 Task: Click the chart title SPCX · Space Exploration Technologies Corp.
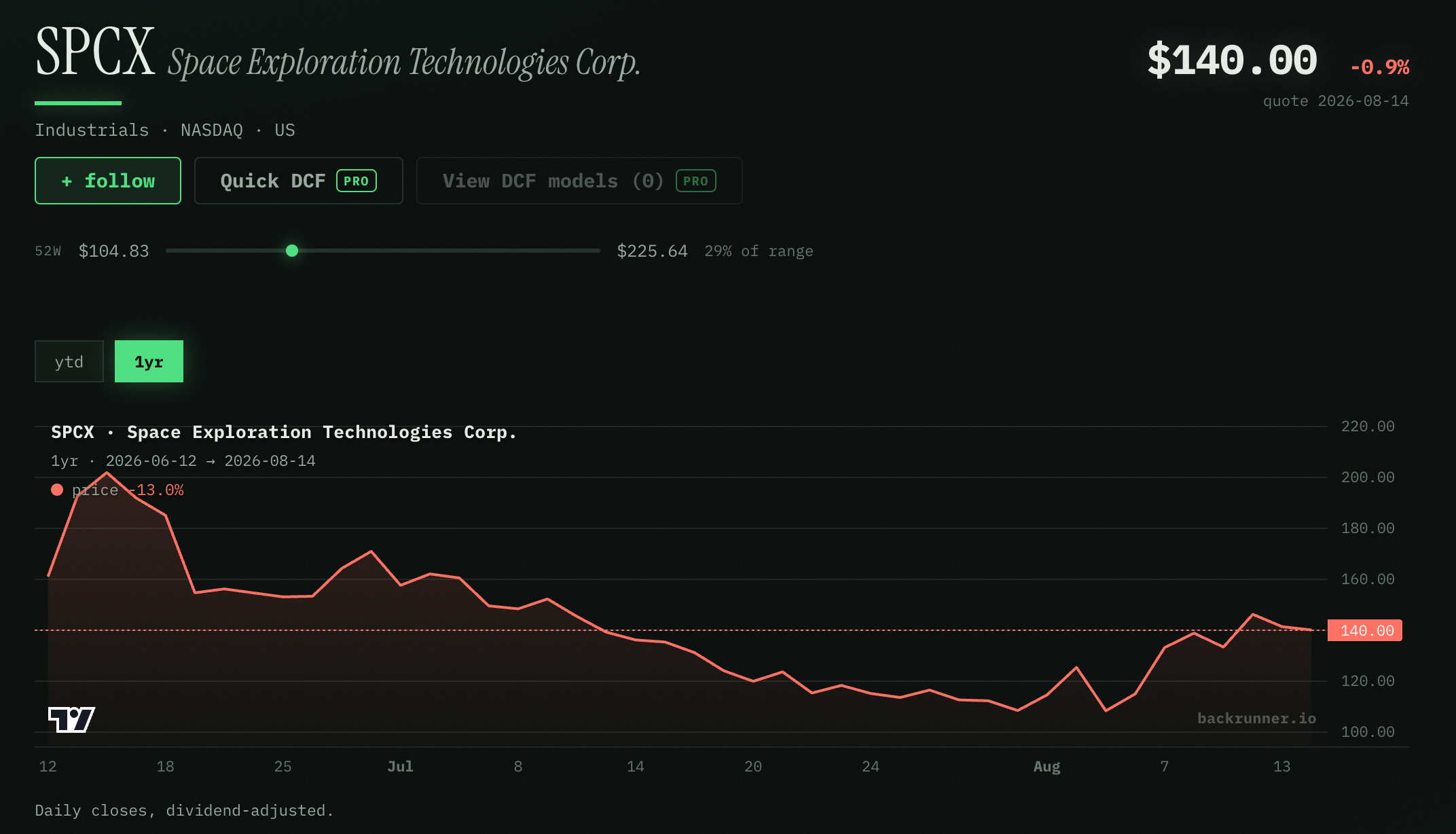pyautogui.click(x=284, y=433)
